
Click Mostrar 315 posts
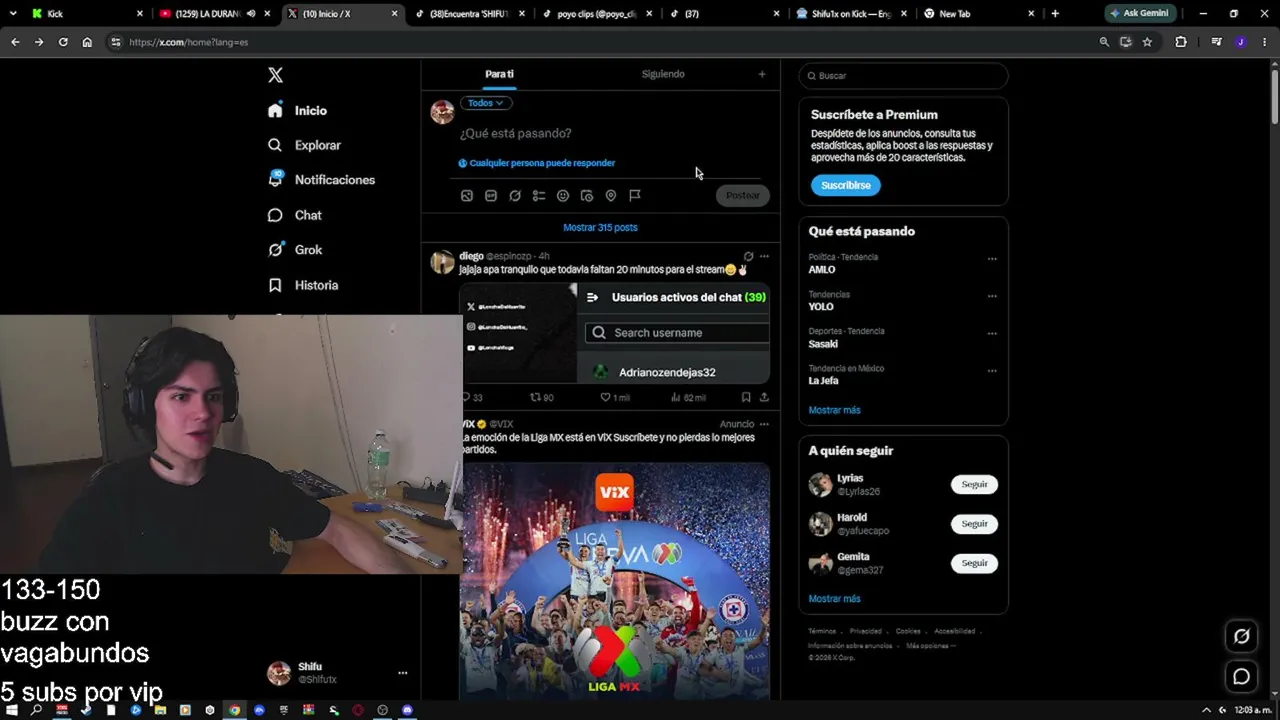600,227
